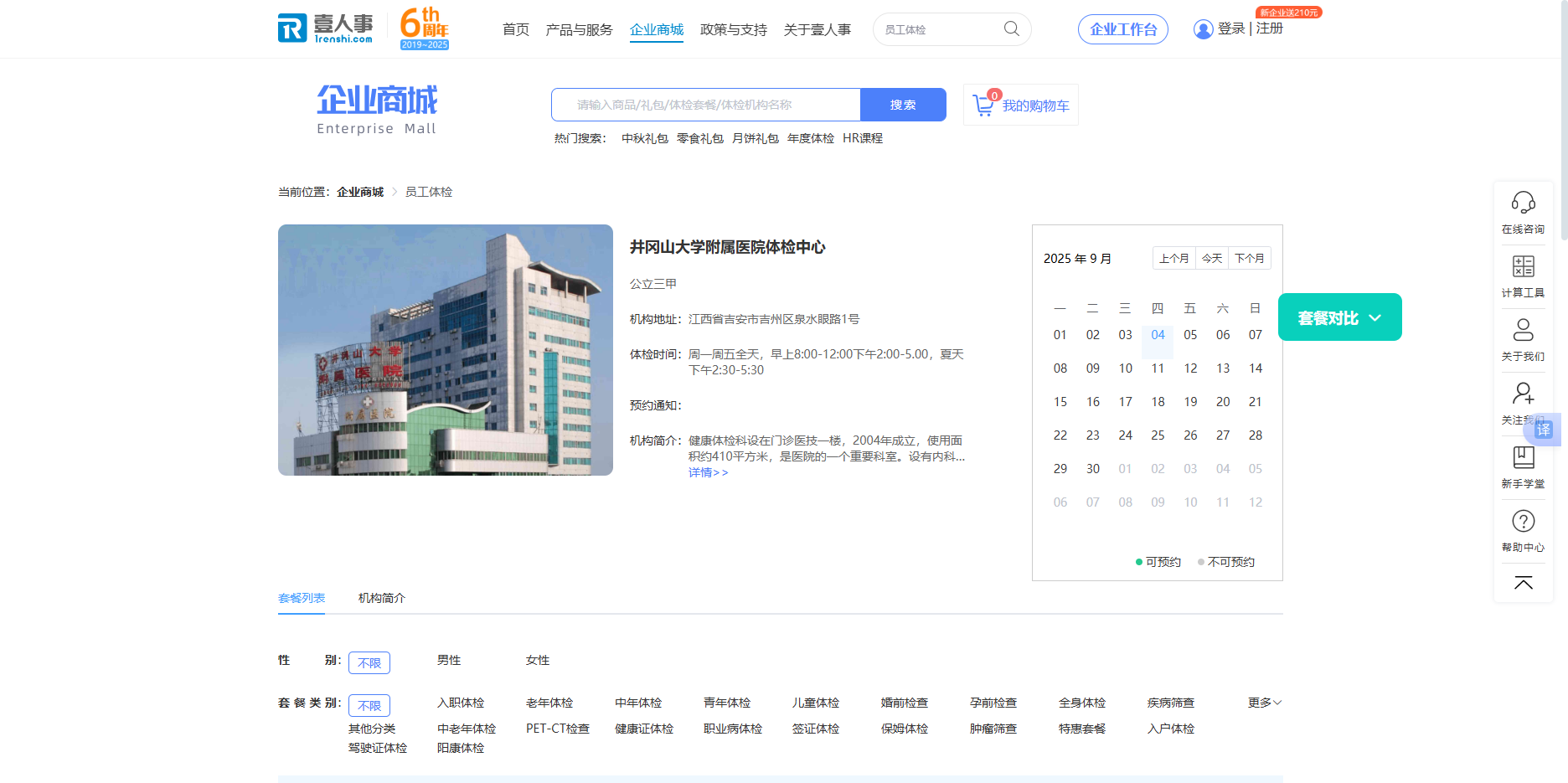
Task: Open 关于壹人事 navigation menu
Action: coord(818,29)
